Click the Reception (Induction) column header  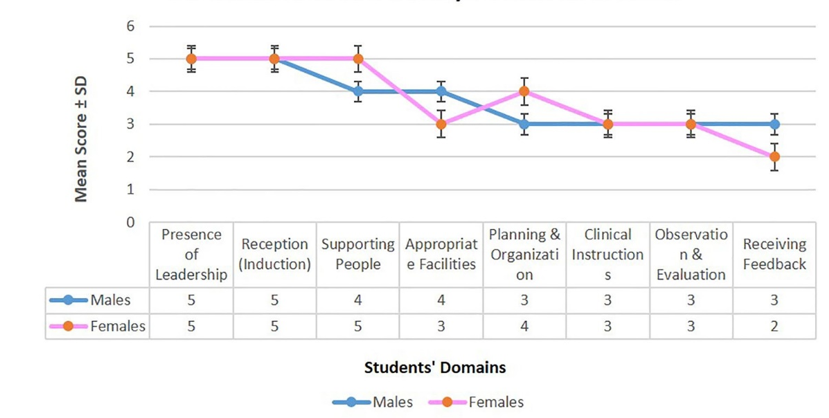(x=274, y=255)
